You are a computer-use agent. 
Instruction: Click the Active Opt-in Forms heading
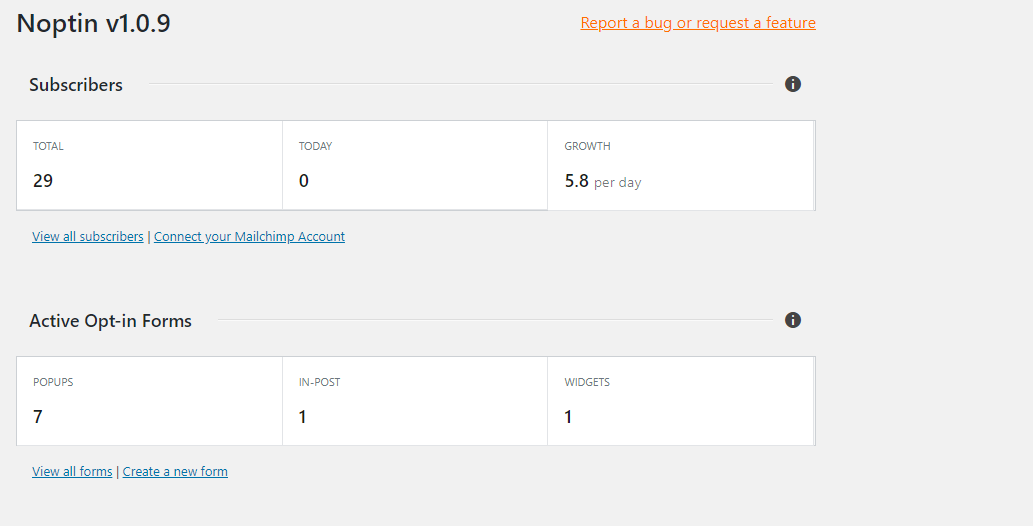[x=110, y=321]
